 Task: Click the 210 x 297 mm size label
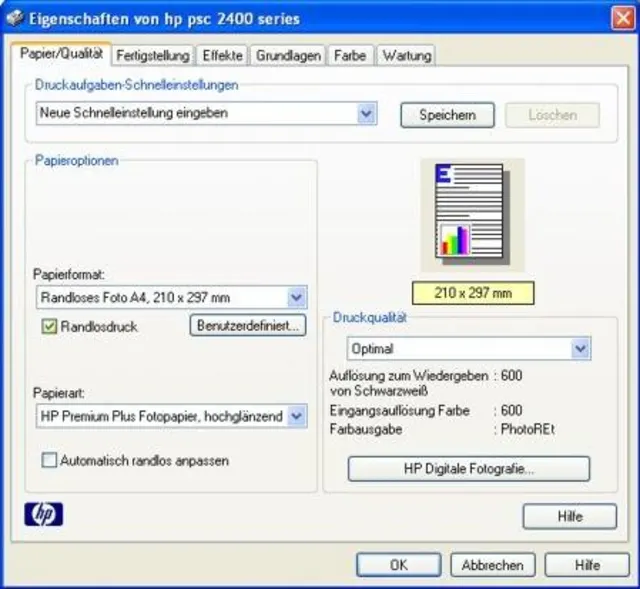[x=473, y=293]
